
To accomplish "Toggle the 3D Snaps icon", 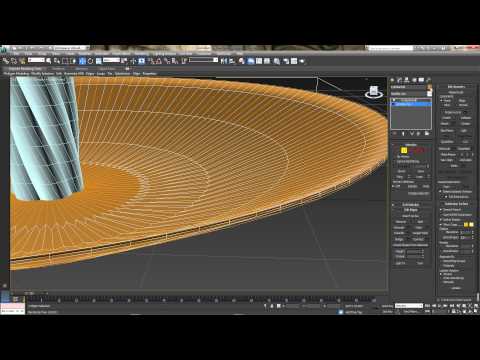I will pyautogui.click(x=151, y=61).
